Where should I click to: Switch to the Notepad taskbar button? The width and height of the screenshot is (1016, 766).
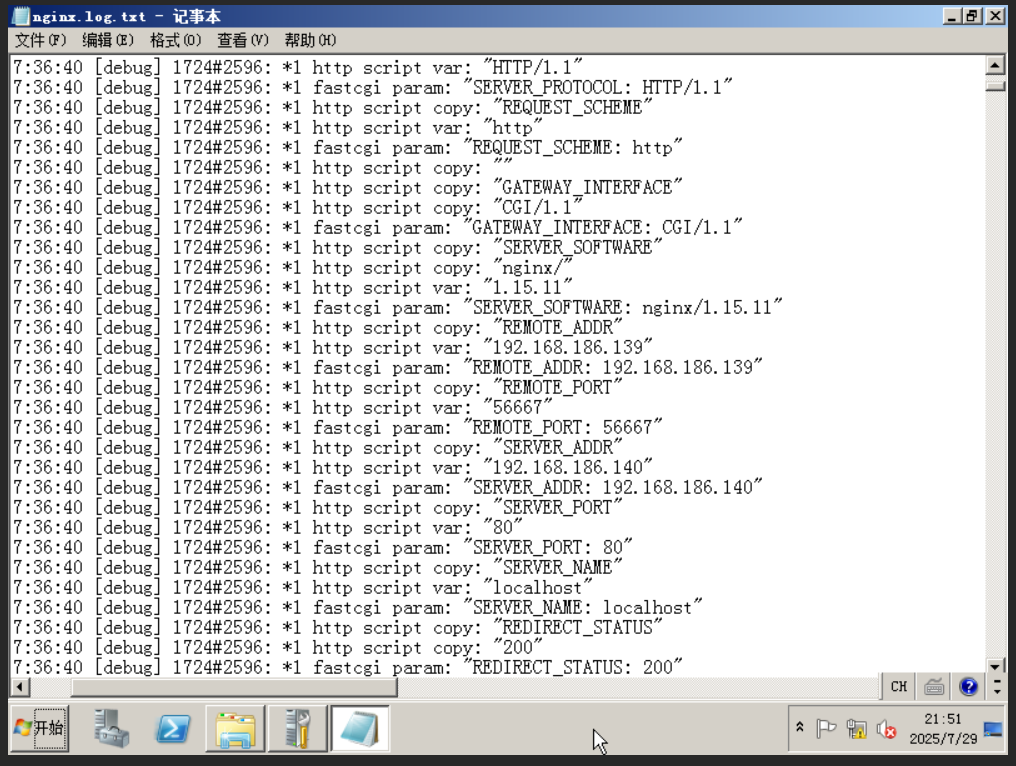click(360, 728)
